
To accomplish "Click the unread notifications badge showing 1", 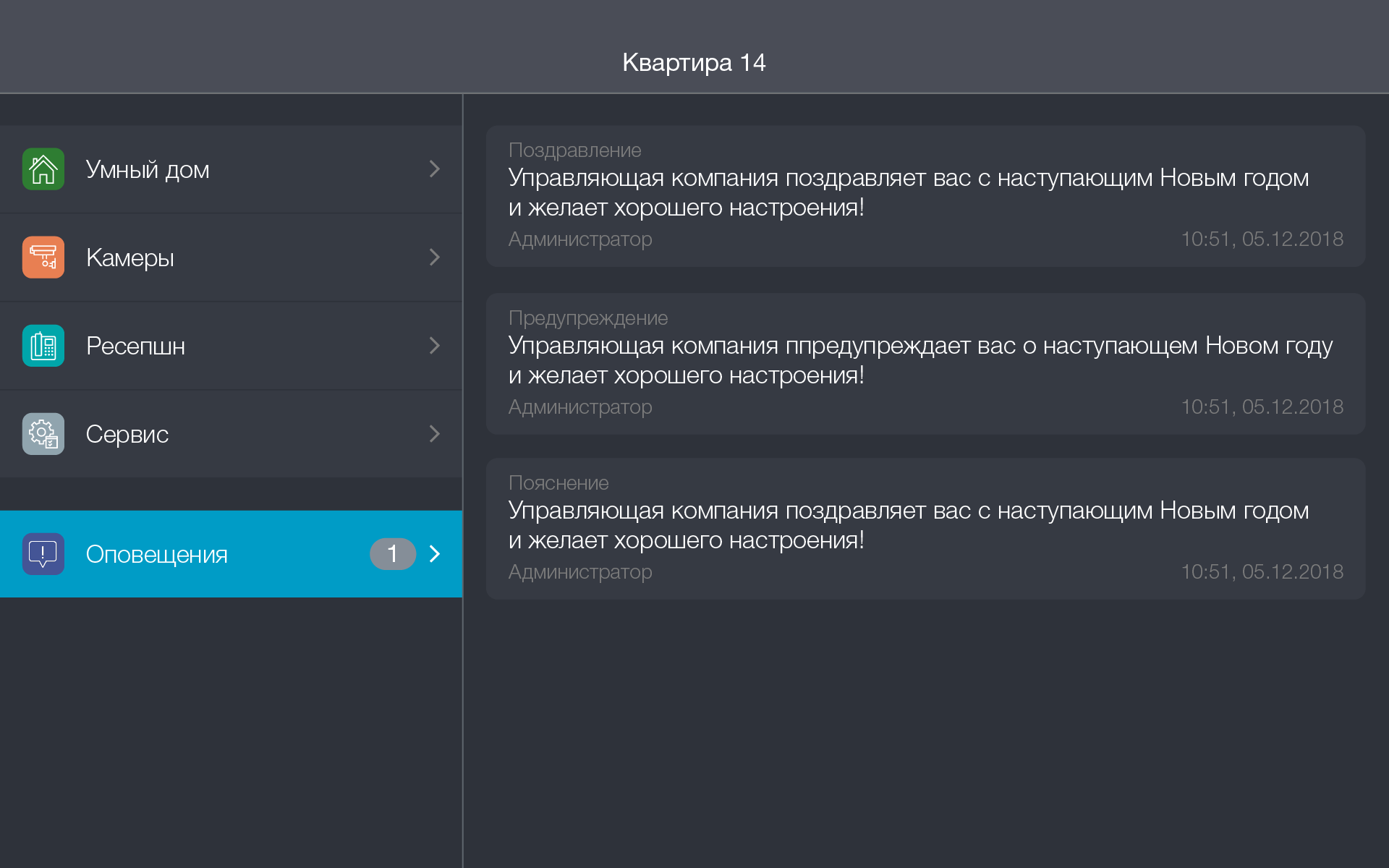I will click(x=392, y=554).
